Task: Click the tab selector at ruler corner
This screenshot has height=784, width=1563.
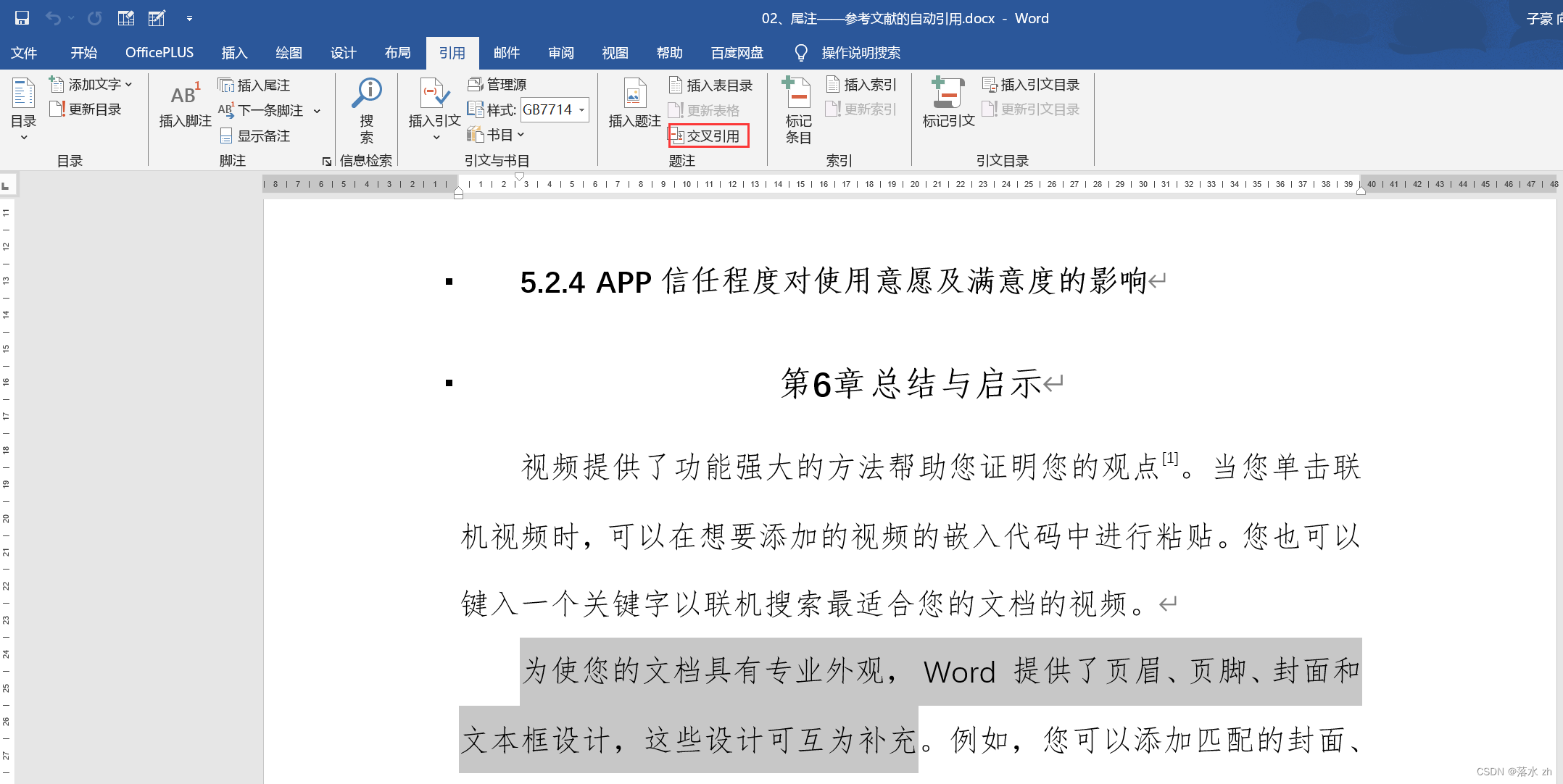Action: point(7,185)
